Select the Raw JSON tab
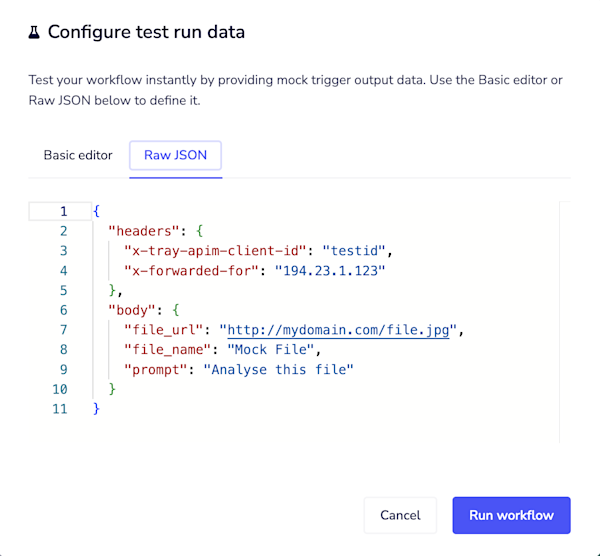600x556 pixels. tap(175, 156)
